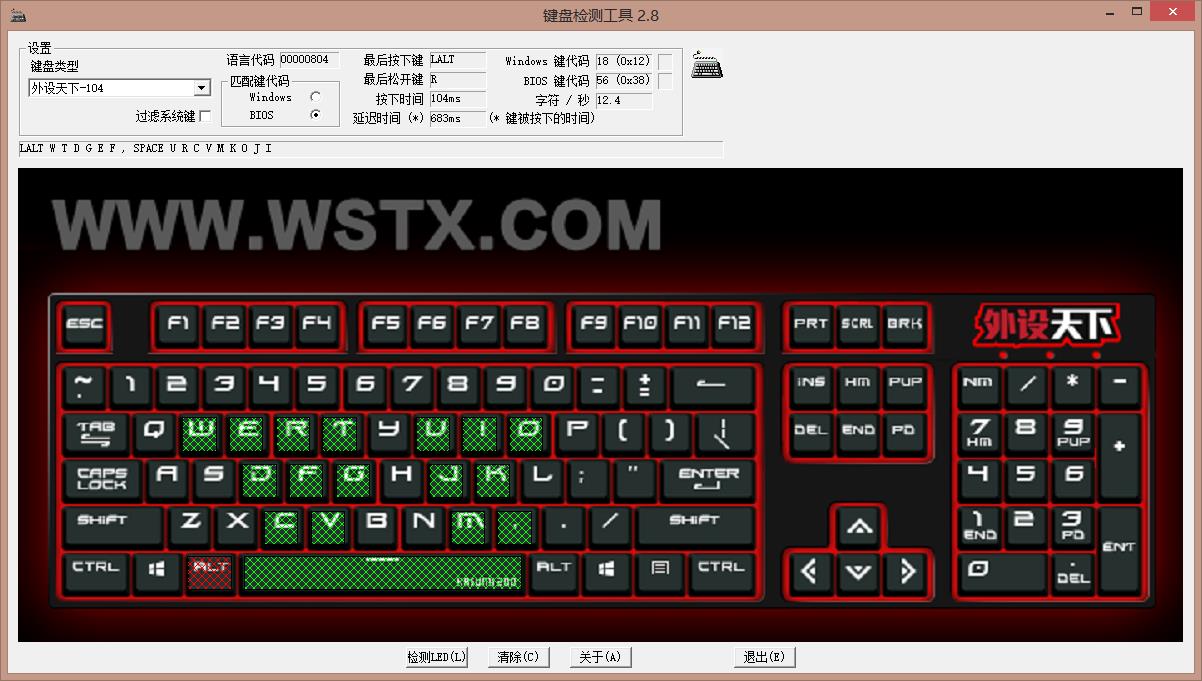Open the keyboard type dropdown 外设天下-104

(x=202, y=87)
